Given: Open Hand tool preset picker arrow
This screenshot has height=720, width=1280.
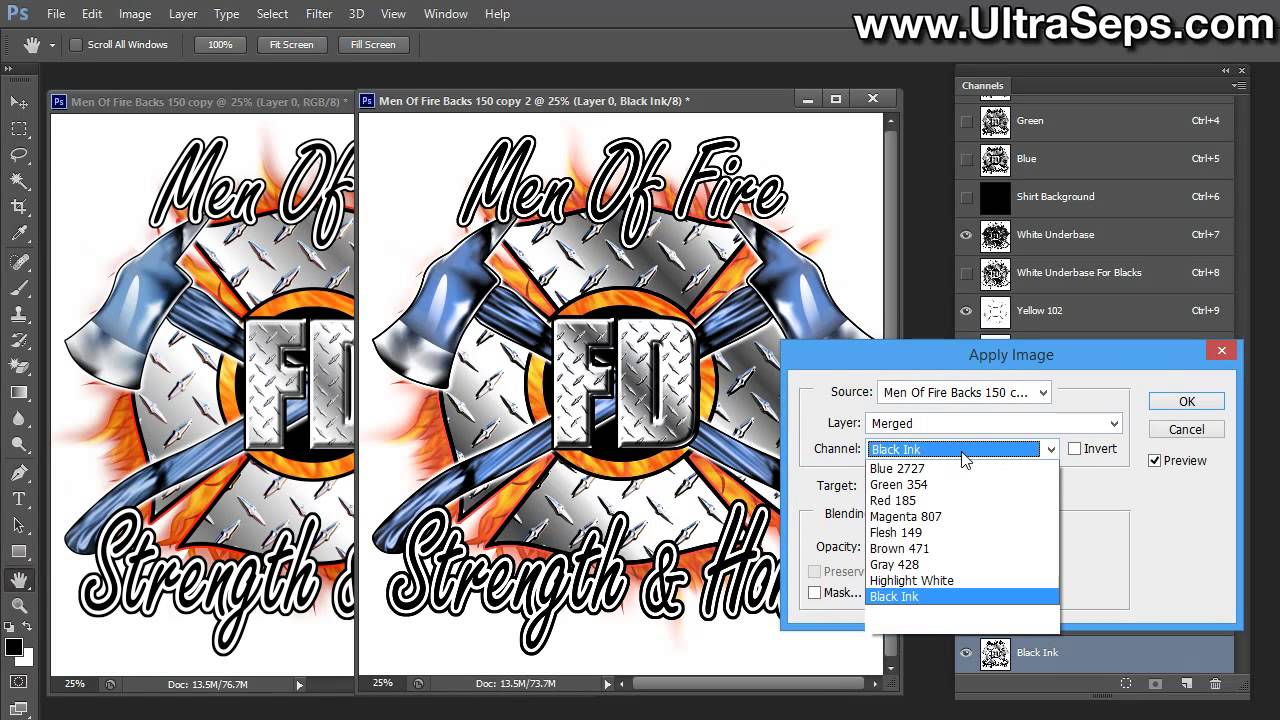Looking at the screenshot, I should [52, 45].
